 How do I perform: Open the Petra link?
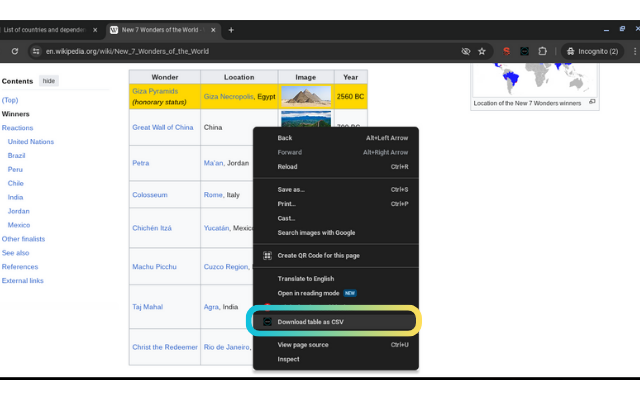point(140,163)
